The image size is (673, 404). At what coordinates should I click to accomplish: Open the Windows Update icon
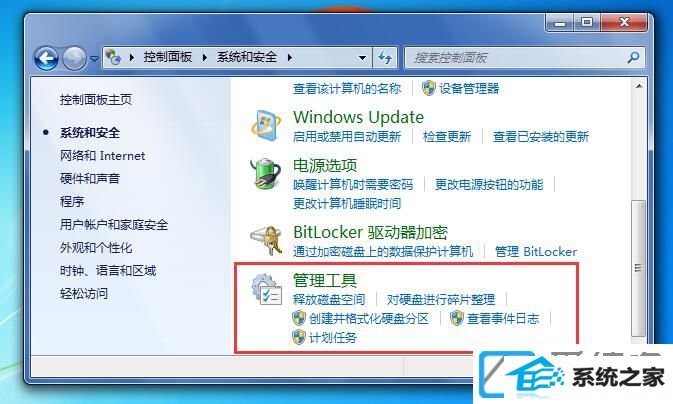(266, 125)
